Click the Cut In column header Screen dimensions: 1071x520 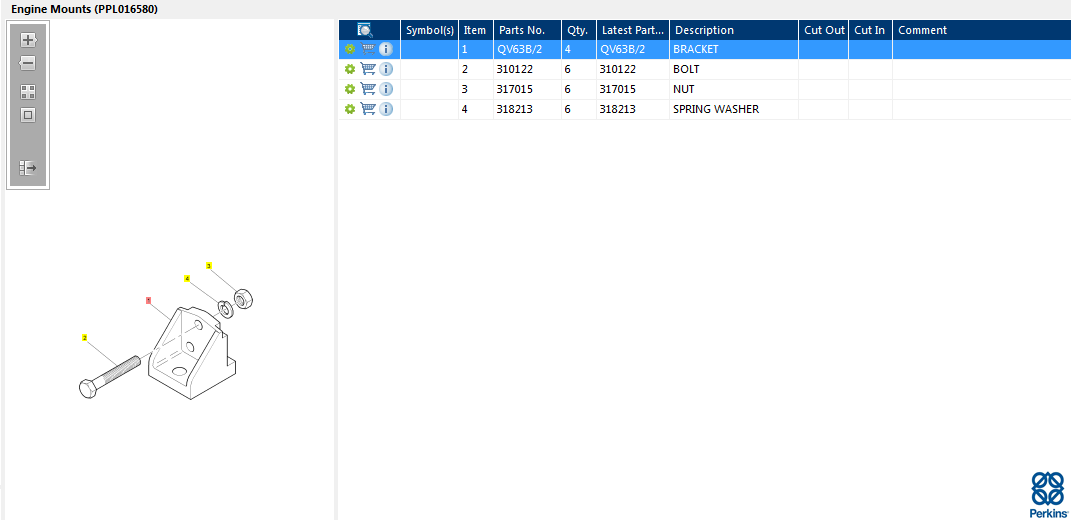870,30
